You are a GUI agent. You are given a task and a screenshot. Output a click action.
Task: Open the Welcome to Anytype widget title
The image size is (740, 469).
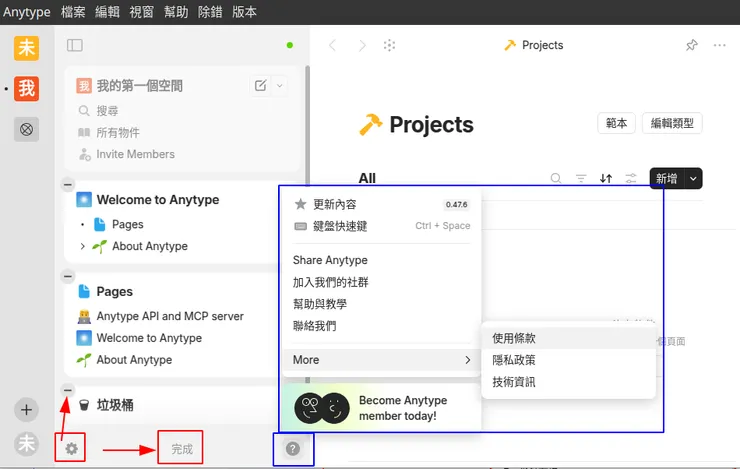click(158, 200)
